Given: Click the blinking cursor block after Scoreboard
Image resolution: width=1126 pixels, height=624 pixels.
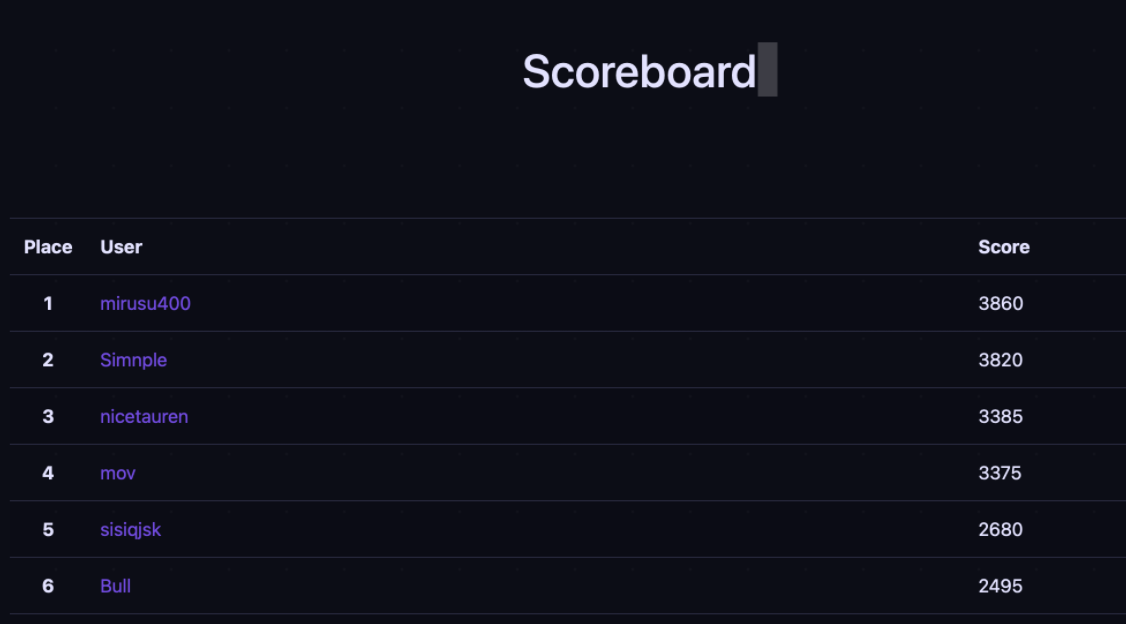Looking at the screenshot, I should coord(768,69).
